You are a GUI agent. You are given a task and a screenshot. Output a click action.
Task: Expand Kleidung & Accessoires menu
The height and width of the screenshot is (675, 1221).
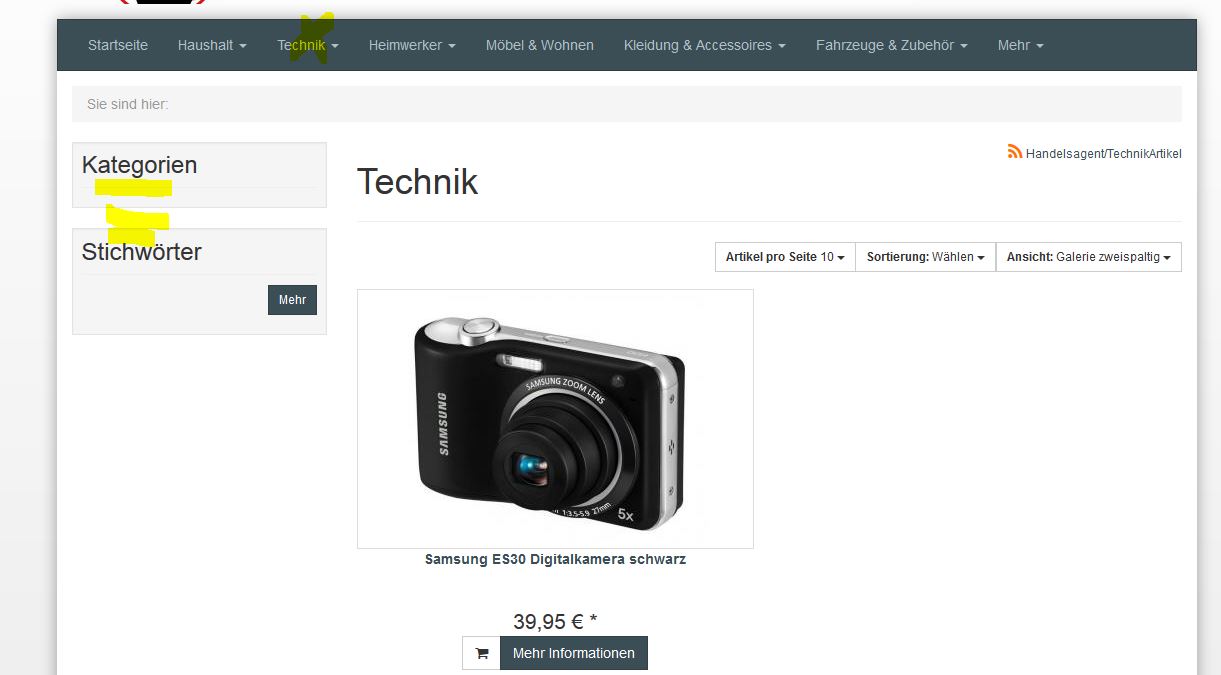(x=705, y=45)
